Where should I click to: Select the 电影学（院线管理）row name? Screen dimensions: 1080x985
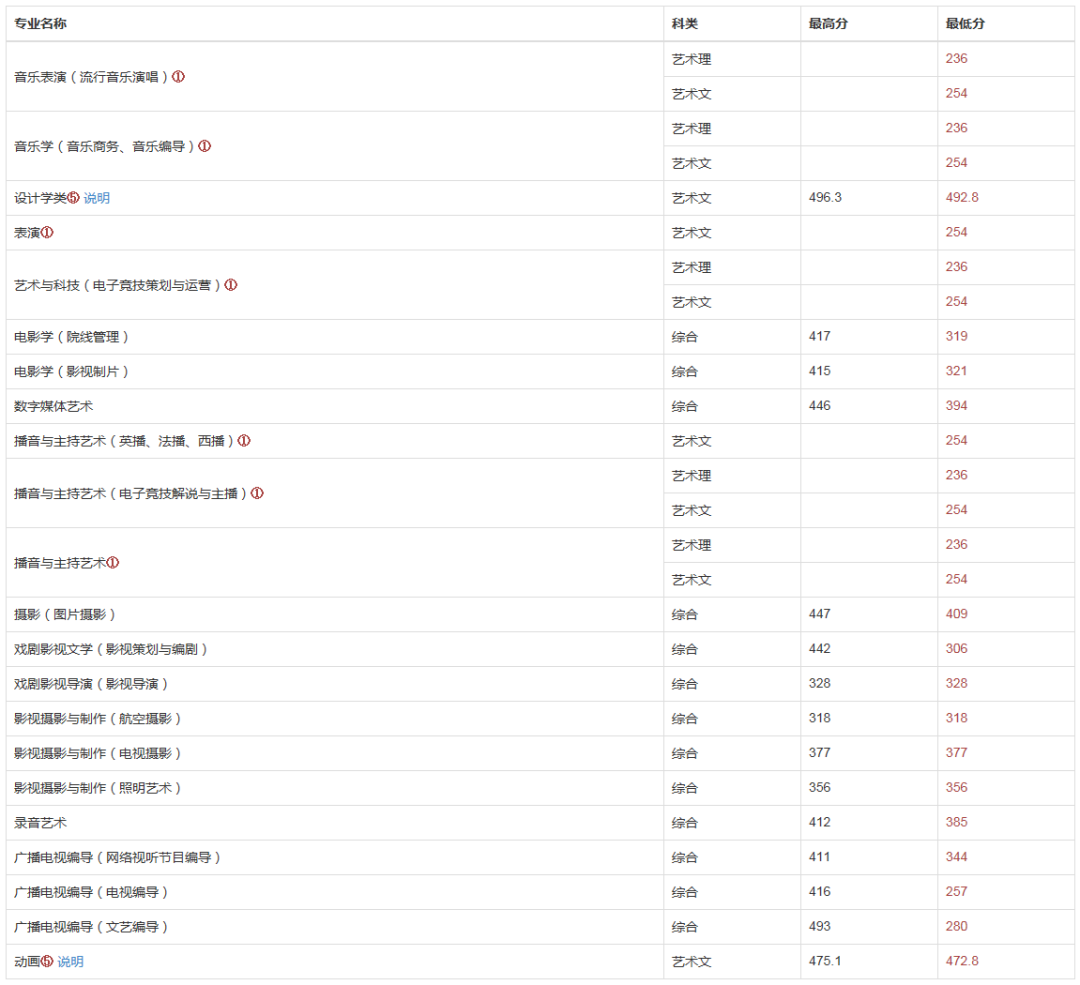point(72,337)
